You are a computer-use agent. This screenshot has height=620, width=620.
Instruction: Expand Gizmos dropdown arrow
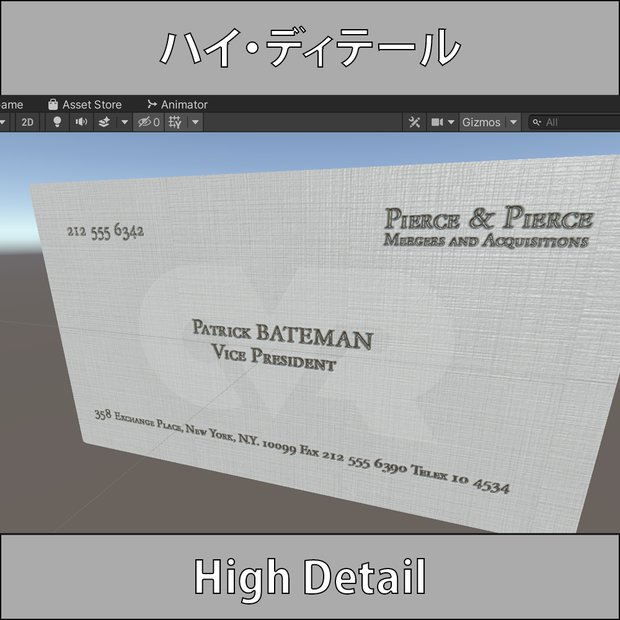coord(513,122)
